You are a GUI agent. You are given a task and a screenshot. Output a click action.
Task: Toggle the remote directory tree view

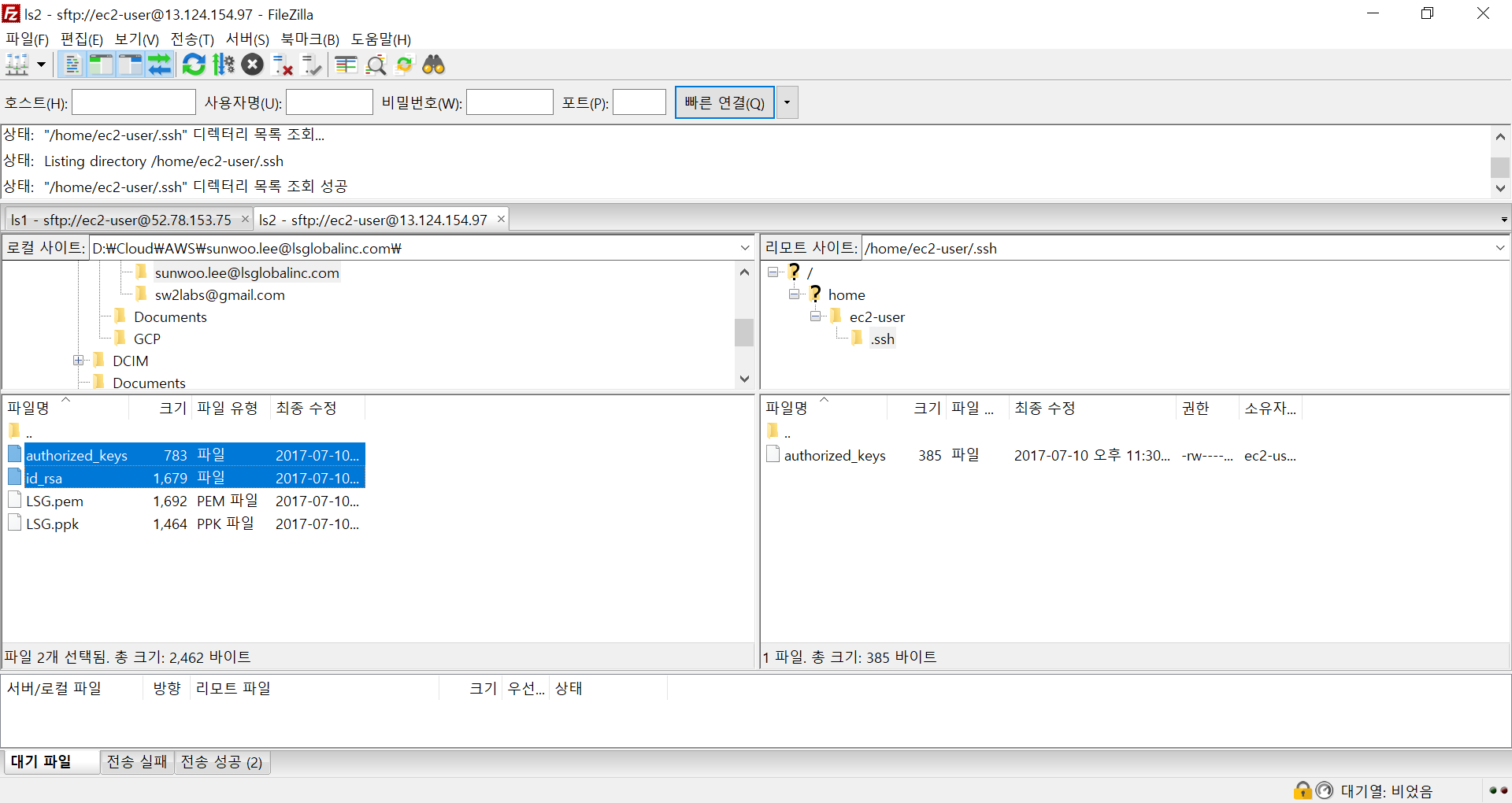pyautogui.click(x=130, y=65)
